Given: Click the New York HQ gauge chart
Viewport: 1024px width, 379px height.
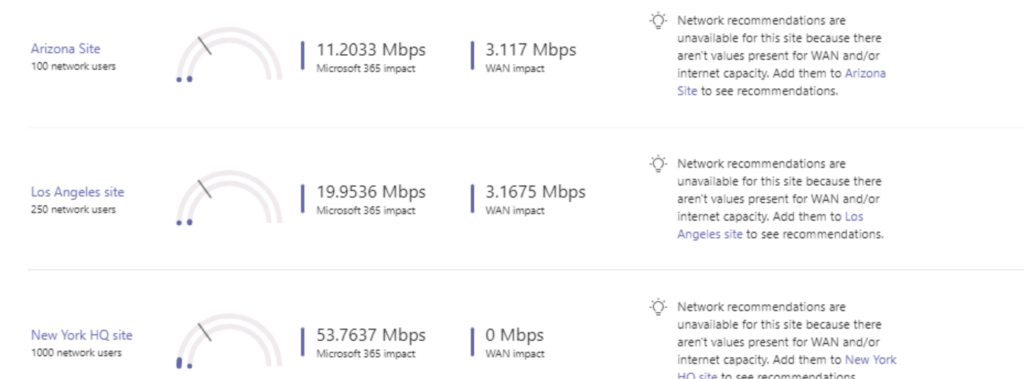Looking at the screenshot, I should click(229, 341).
